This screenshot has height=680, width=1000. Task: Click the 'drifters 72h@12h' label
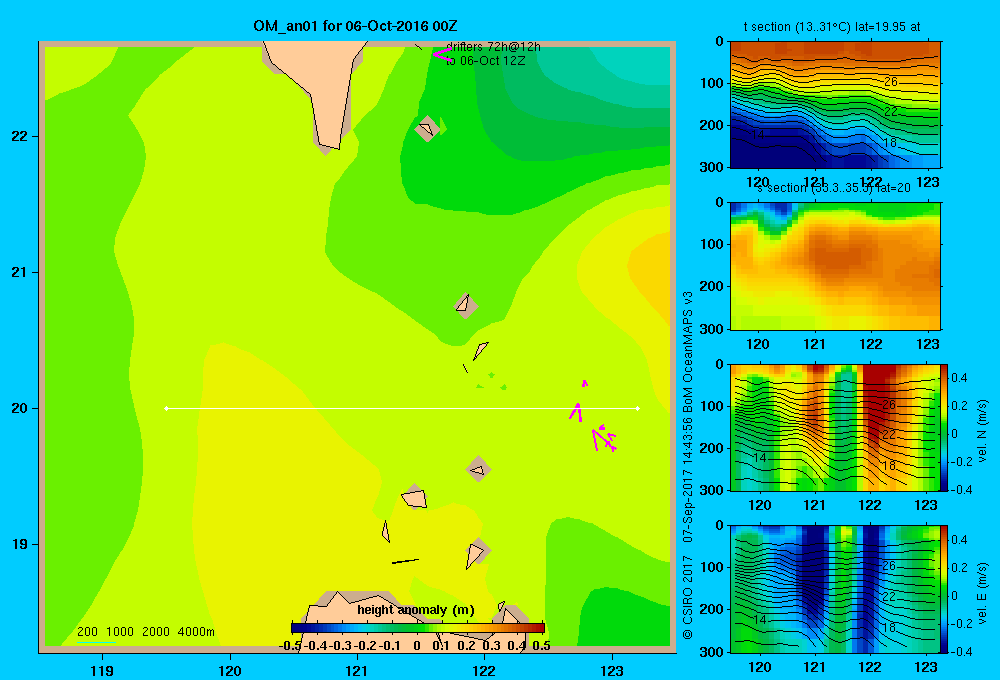pyautogui.click(x=493, y=47)
